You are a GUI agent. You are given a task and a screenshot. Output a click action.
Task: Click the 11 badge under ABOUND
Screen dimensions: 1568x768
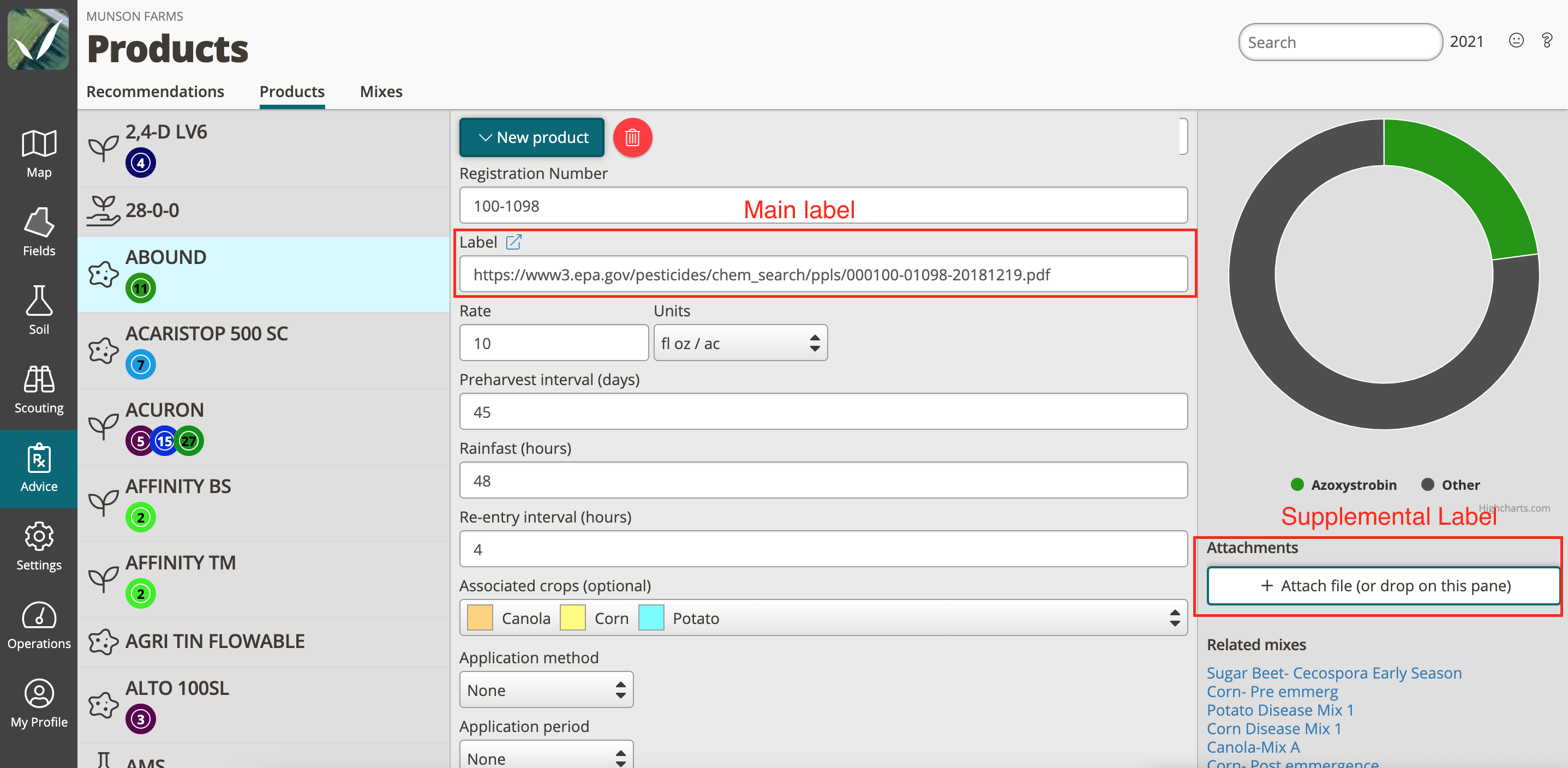141,289
